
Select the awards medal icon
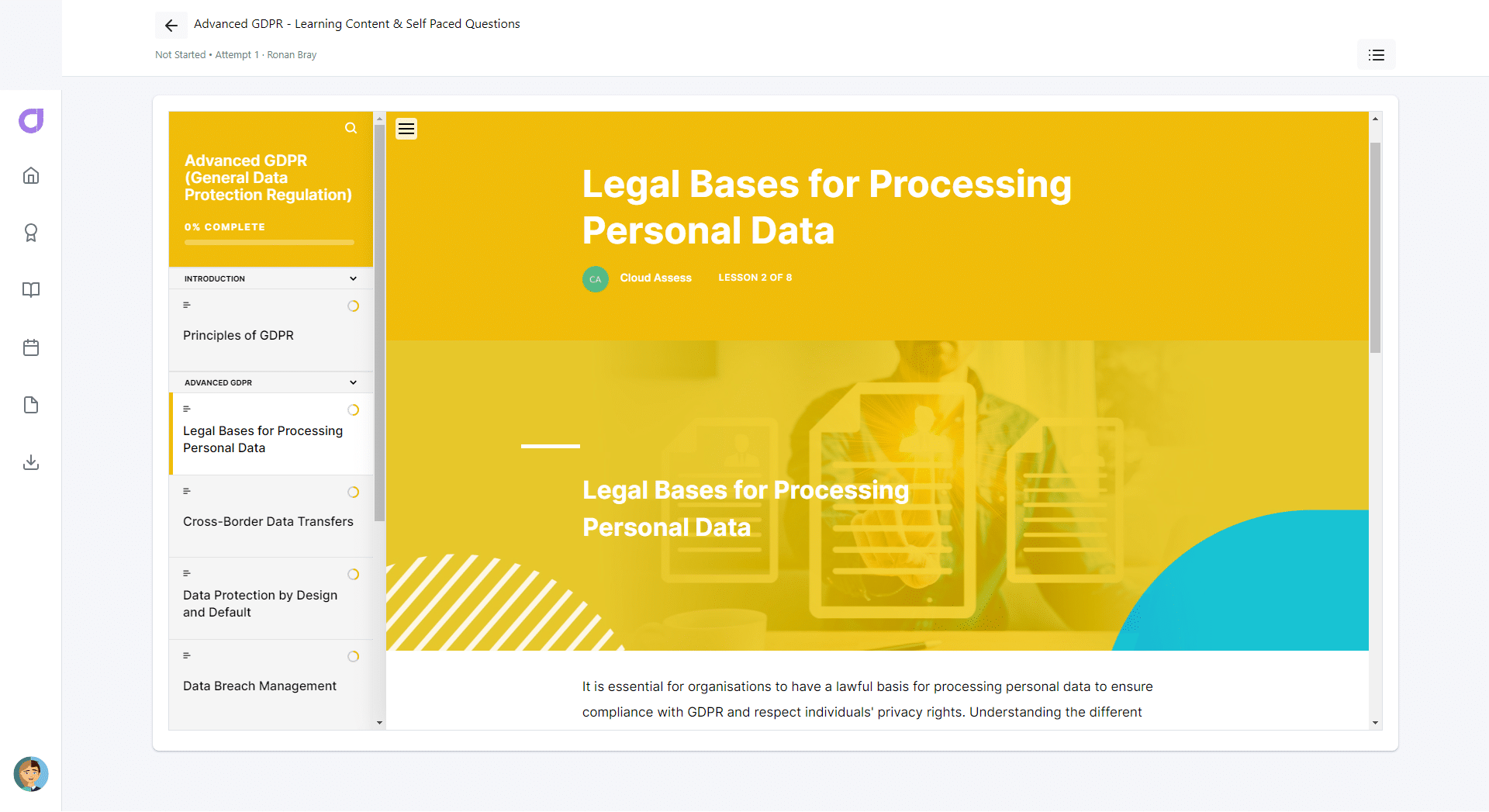pyautogui.click(x=31, y=233)
